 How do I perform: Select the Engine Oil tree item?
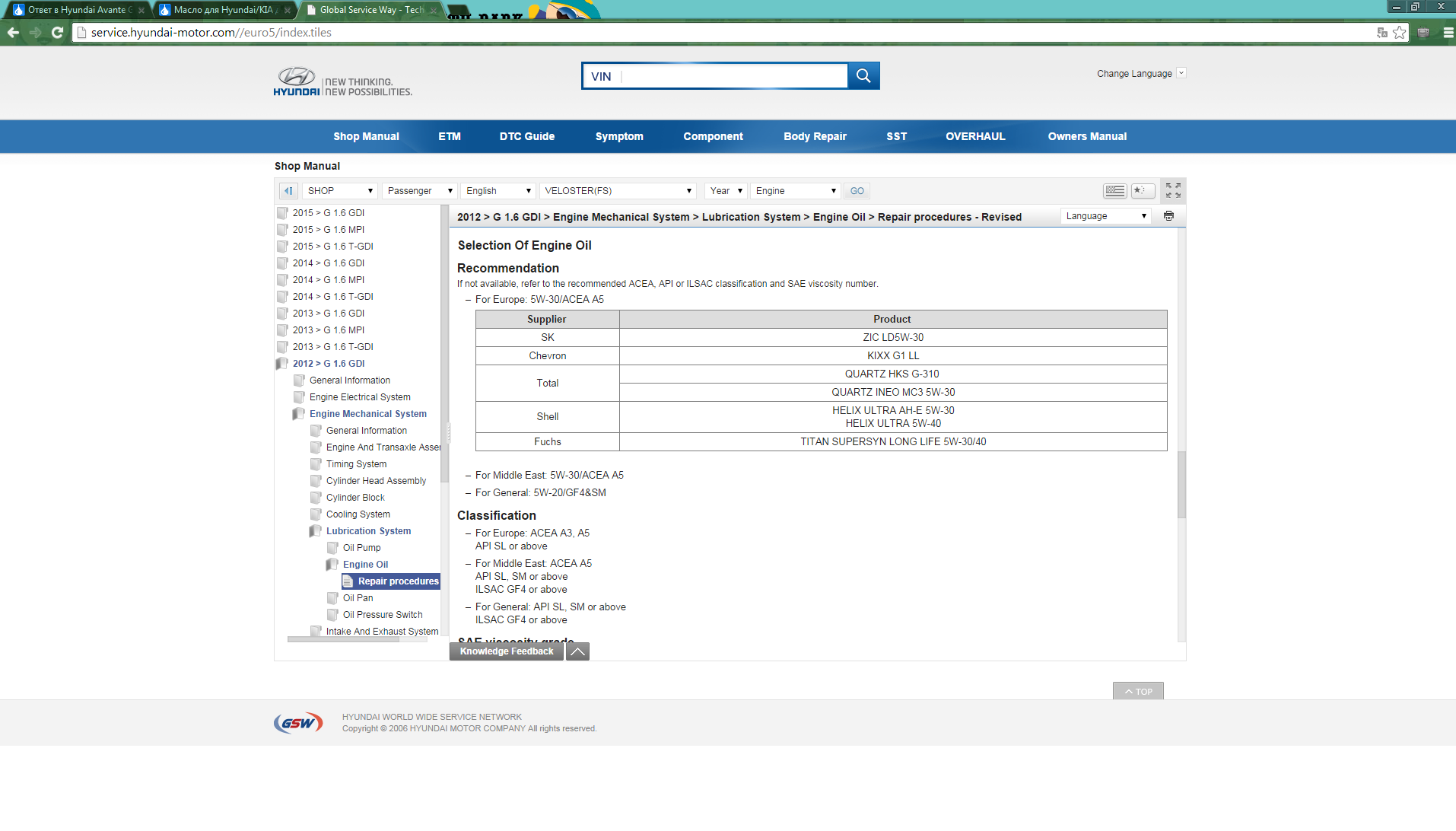365,565
